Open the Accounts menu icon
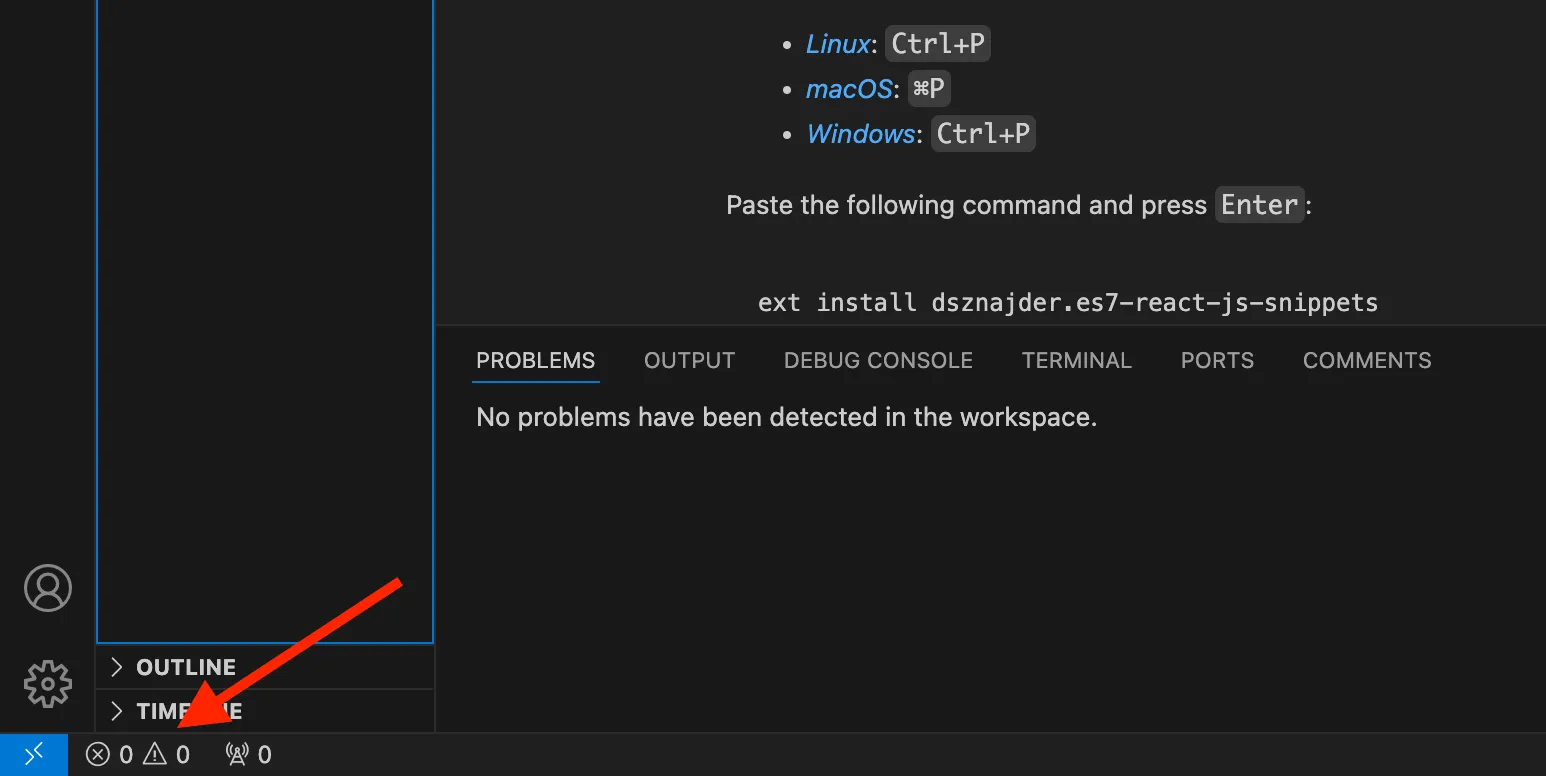Viewport: 1546px width, 776px height. pos(46,588)
